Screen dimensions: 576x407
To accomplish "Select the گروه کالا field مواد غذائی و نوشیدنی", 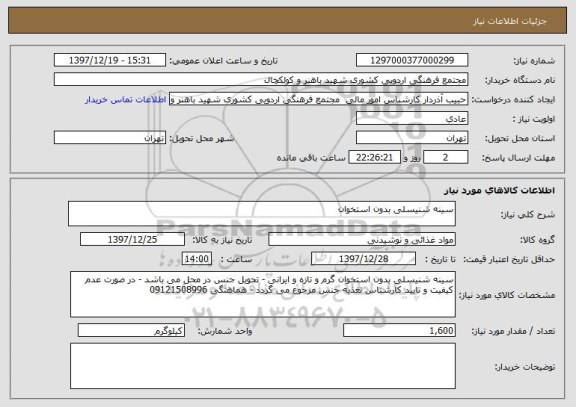I will [x=362, y=239].
